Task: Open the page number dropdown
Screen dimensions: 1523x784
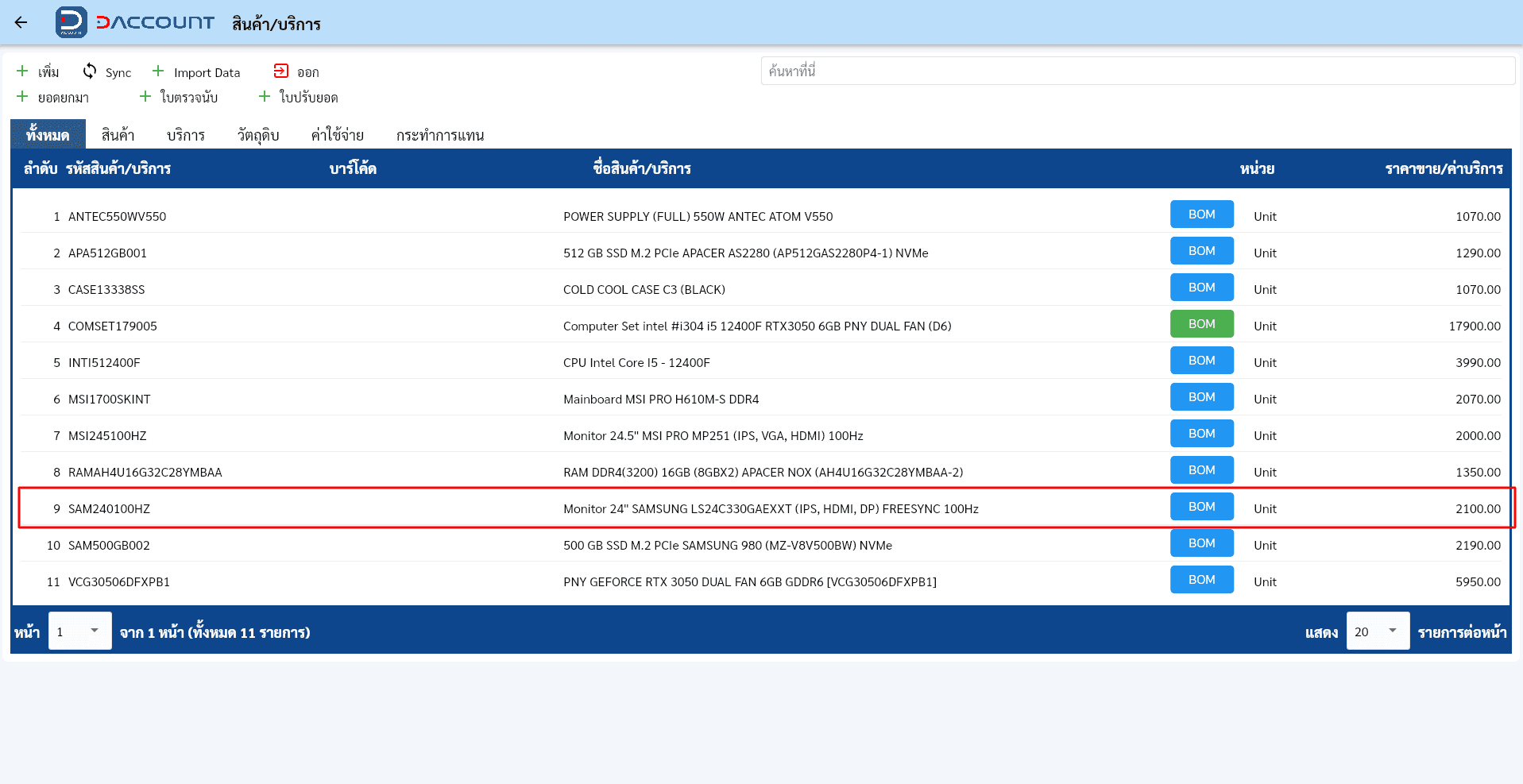Action: point(80,631)
